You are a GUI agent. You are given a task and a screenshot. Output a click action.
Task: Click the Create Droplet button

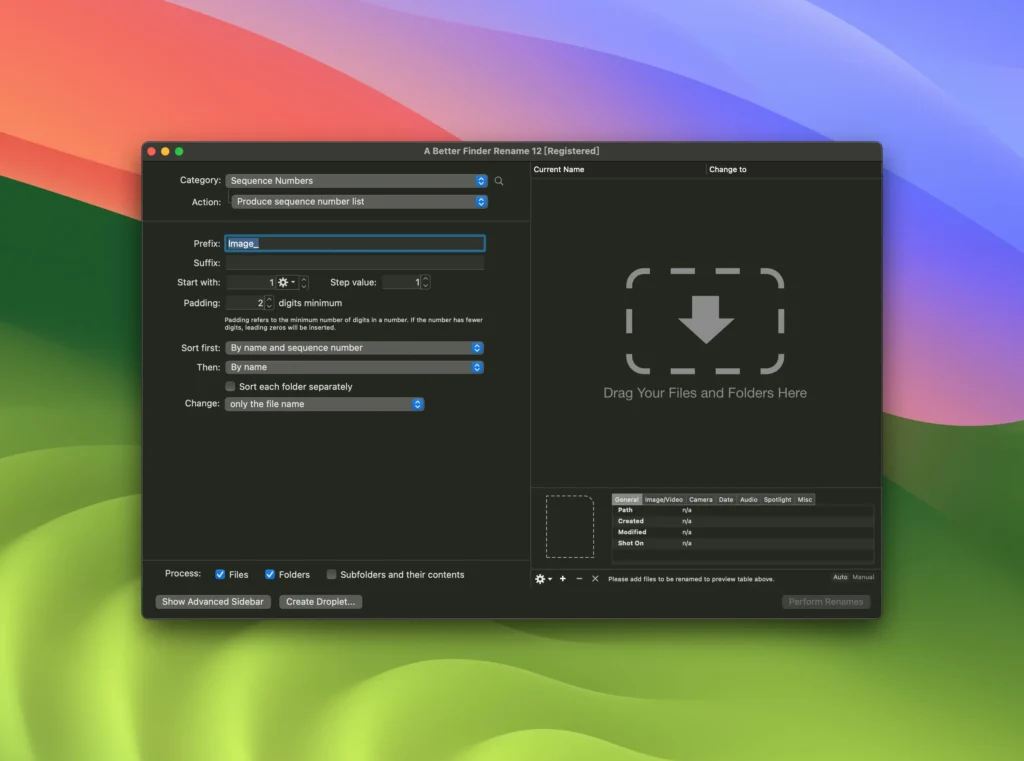coord(320,602)
